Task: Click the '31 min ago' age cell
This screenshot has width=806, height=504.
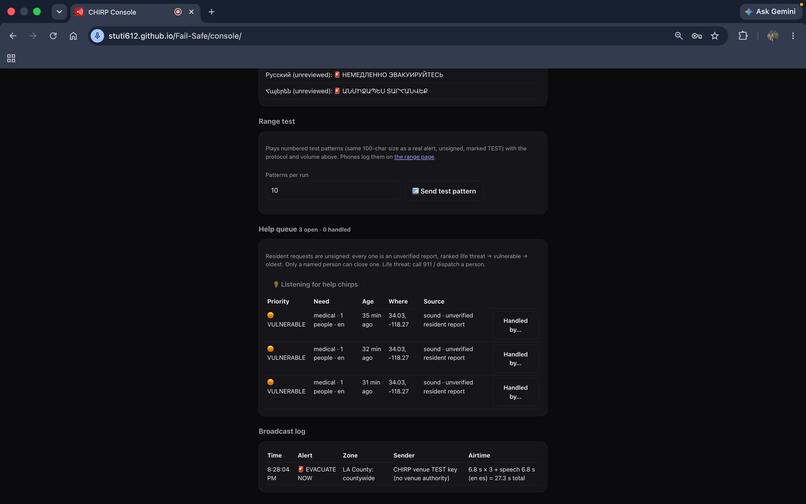Action: 371,387
